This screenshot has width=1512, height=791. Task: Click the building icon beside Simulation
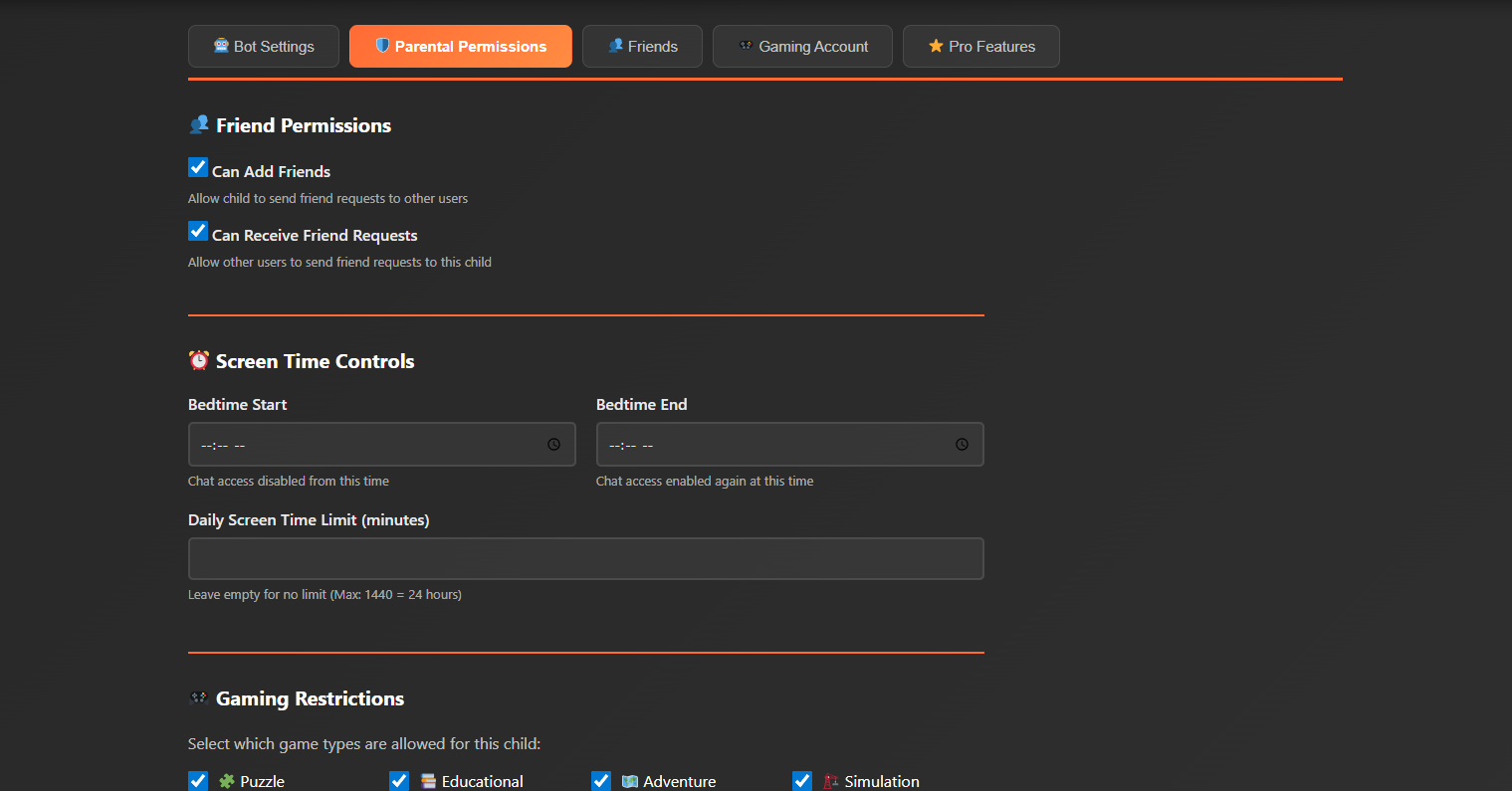click(831, 781)
